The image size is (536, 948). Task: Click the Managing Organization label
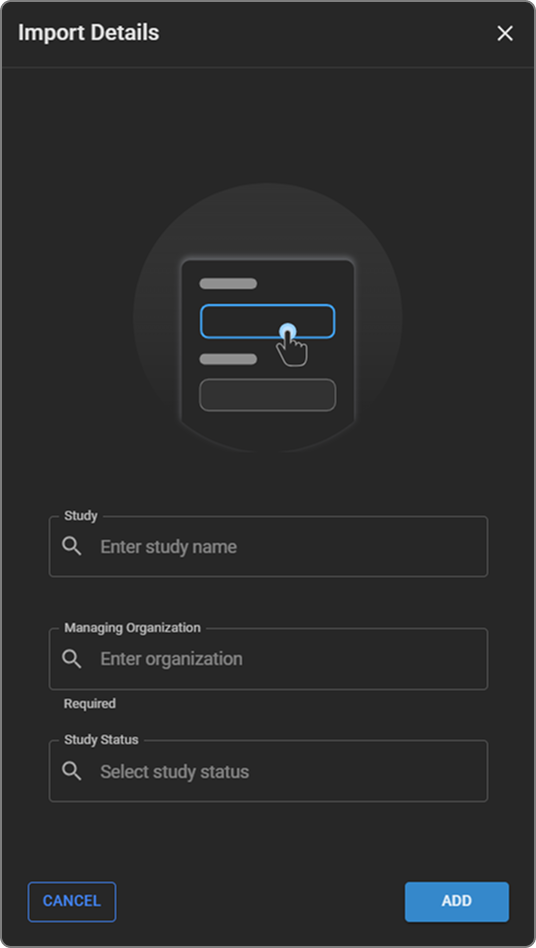click(x=132, y=628)
